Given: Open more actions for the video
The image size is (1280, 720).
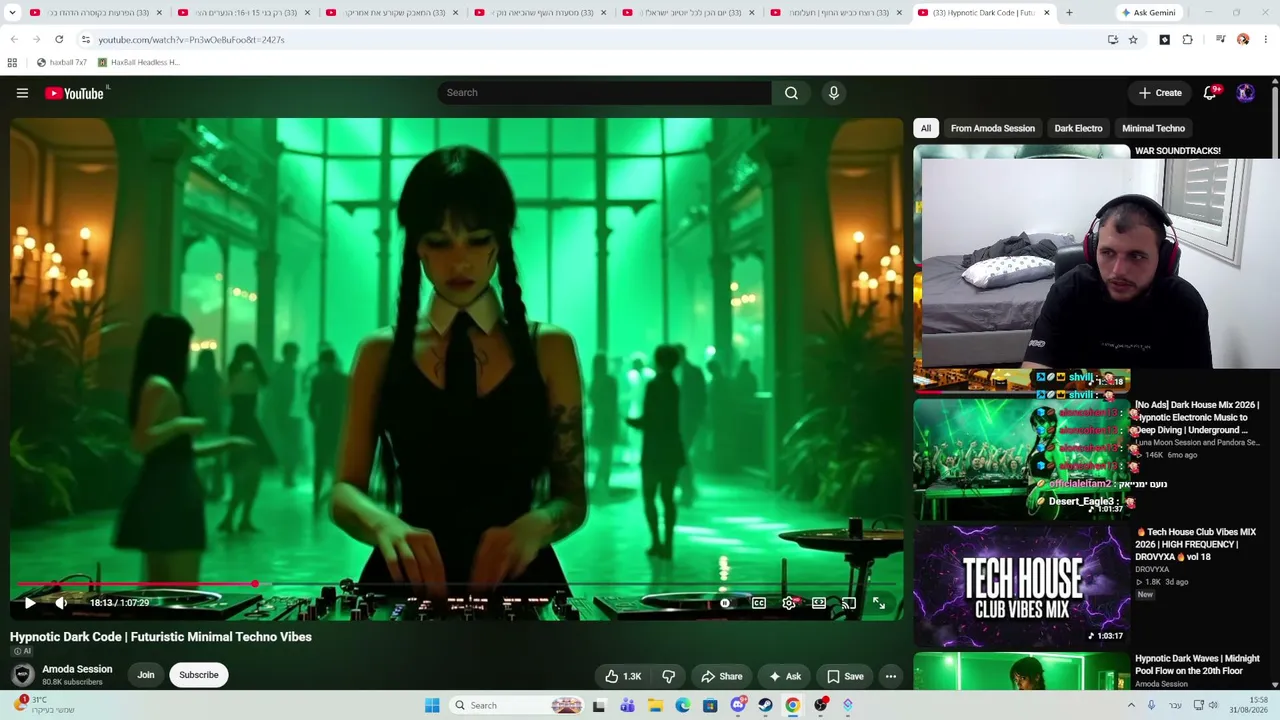Looking at the screenshot, I should [891, 676].
